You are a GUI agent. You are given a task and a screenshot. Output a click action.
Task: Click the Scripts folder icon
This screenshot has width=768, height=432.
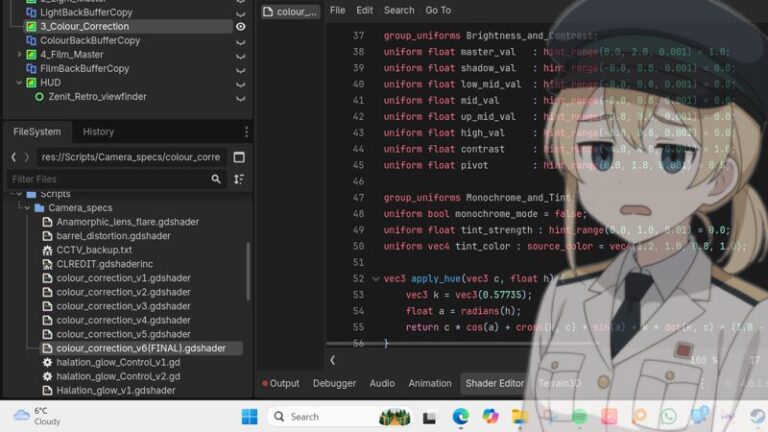pos(31,194)
